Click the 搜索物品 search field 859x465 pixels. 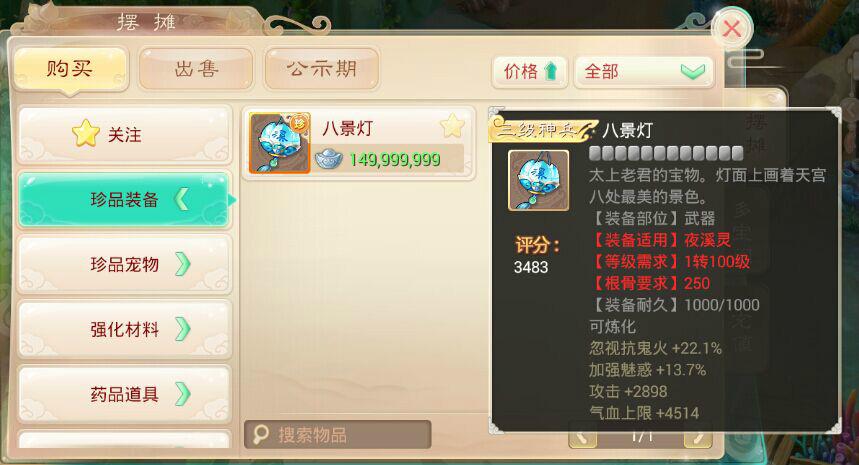click(337, 434)
